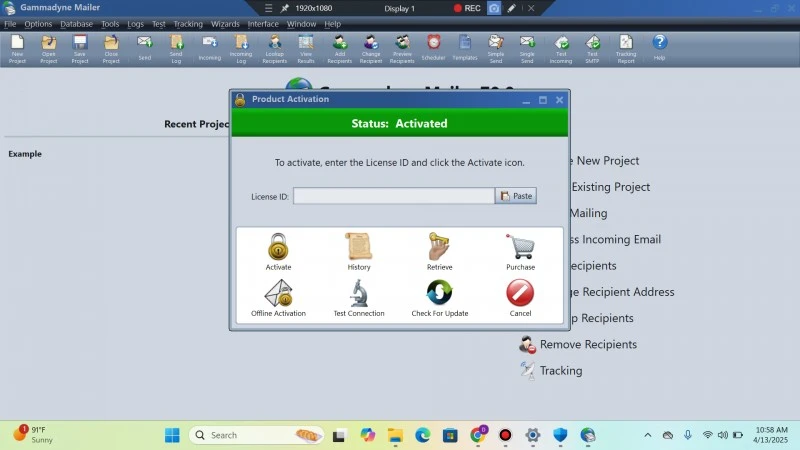Open the Database menu
800x450 pixels.
[76, 23]
